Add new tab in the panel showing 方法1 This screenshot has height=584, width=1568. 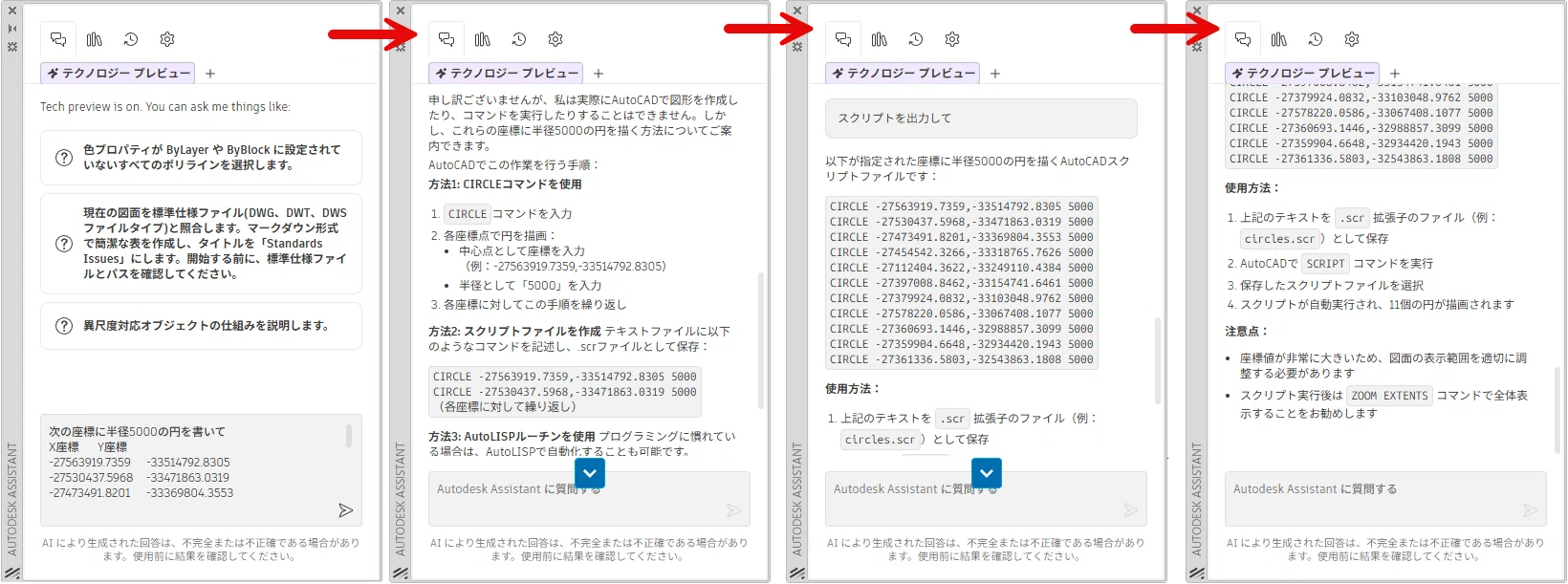tap(599, 74)
